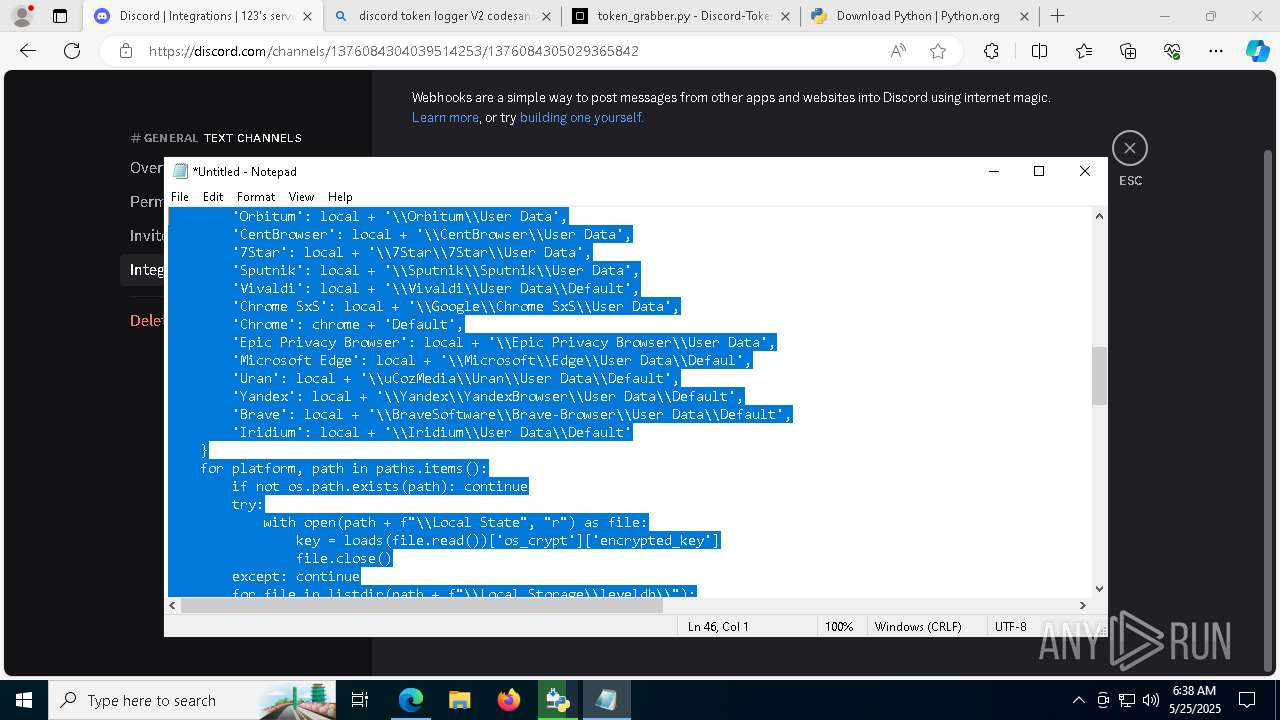Viewport: 1280px width, 720px height.
Task: Open Edge tab actions menu icon
Action: (x=60, y=16)
